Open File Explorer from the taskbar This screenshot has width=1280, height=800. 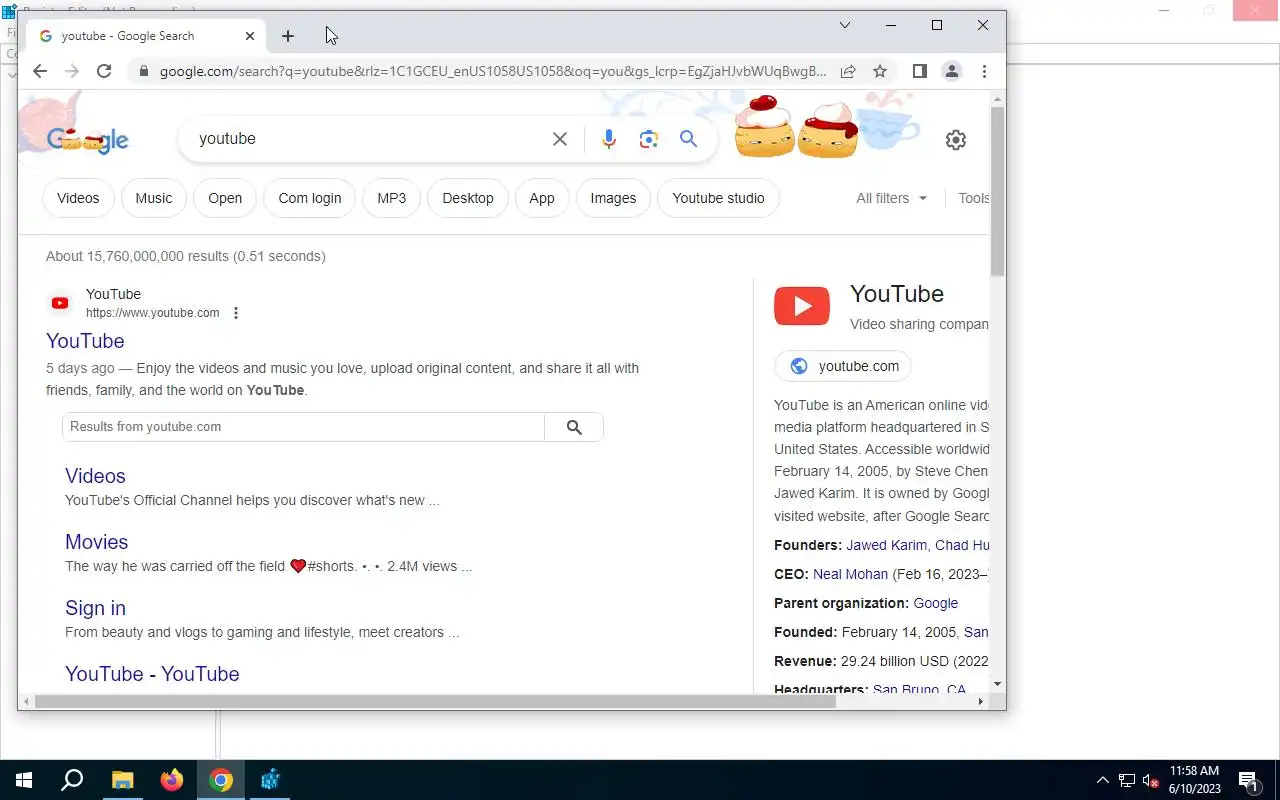tap(122, 780)
